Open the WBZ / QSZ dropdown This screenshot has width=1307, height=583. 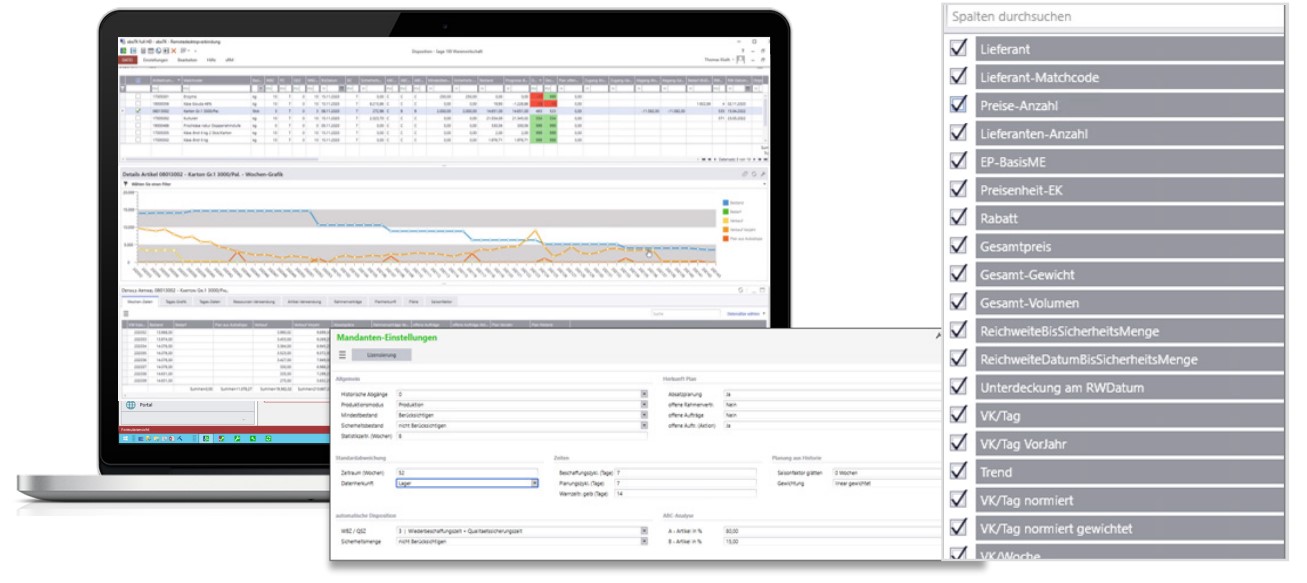click(642, 531)
